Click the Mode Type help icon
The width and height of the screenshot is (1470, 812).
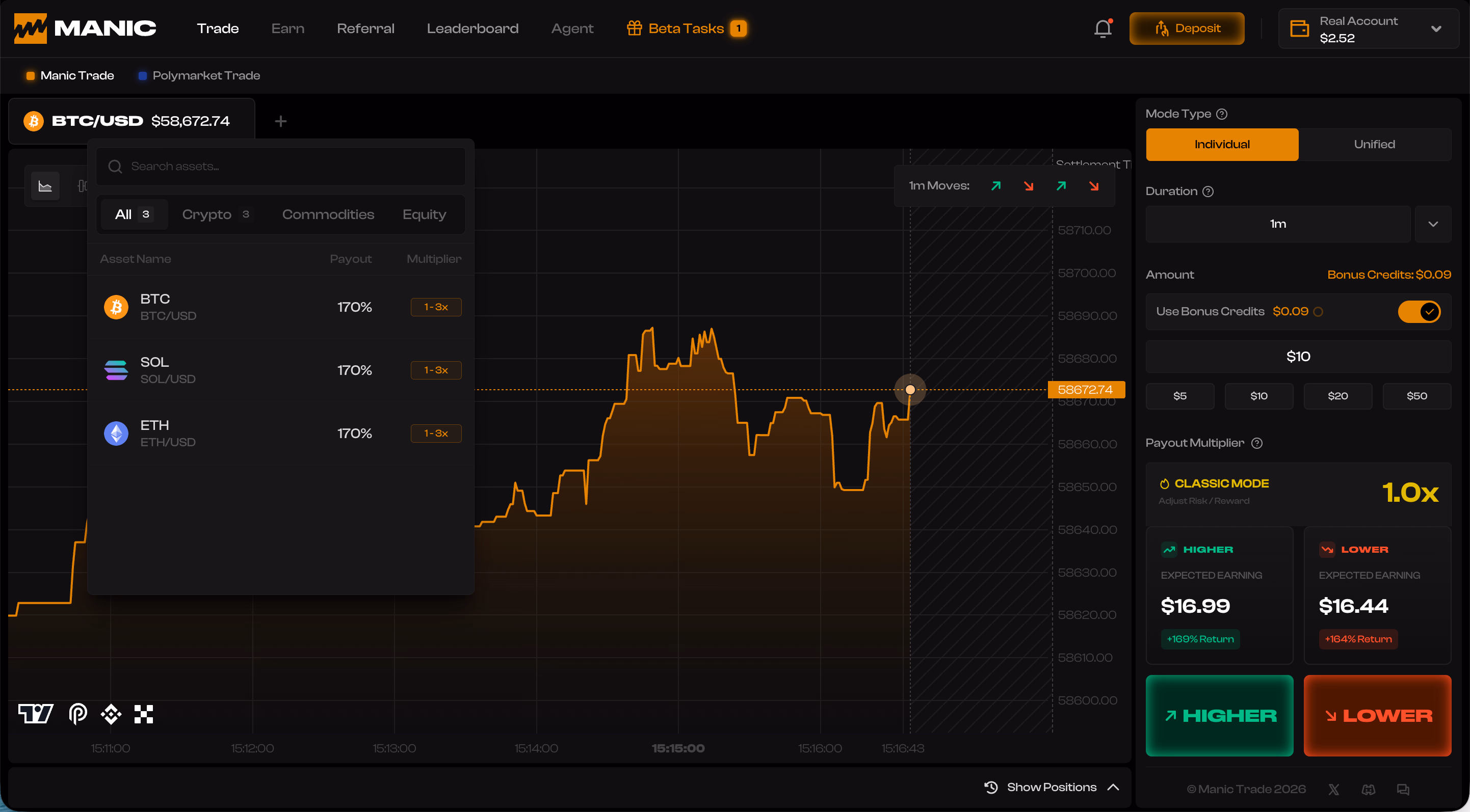point(1221,114)
